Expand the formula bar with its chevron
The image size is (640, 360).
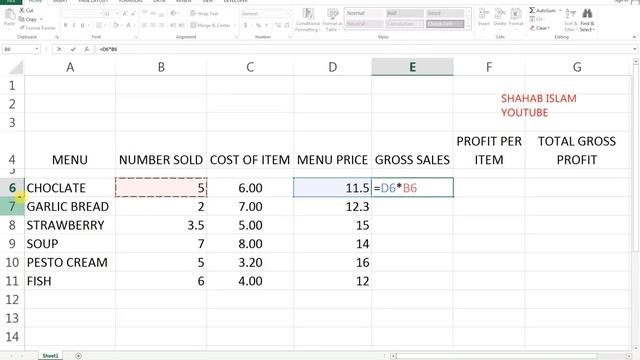click(x=635, y=49)
